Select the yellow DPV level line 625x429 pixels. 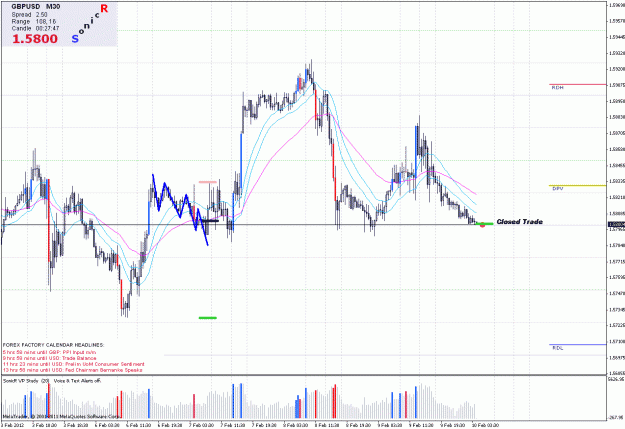point(578,185)
